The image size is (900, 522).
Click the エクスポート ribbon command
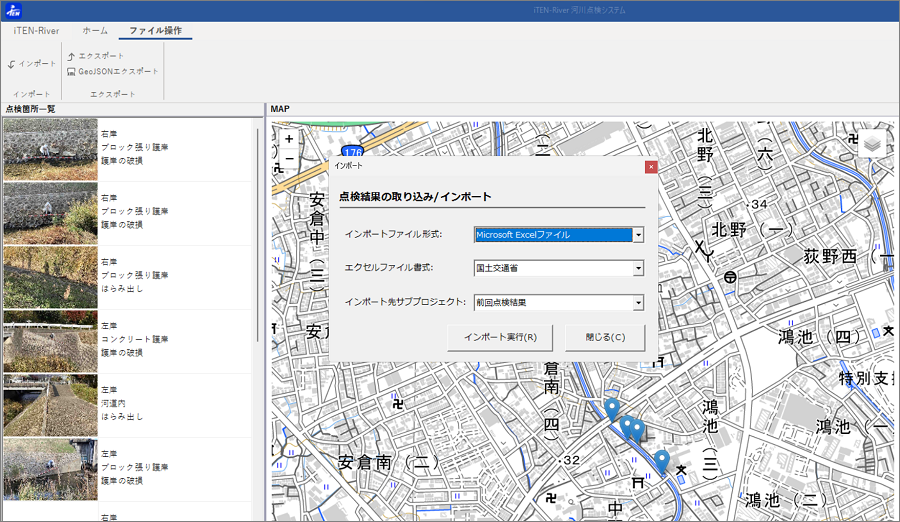pyautogui.click(x=95, y=56)
